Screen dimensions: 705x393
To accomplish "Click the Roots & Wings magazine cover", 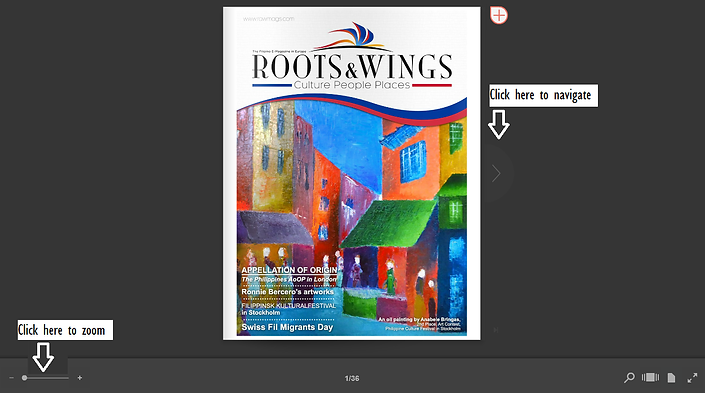I will point(352,173).
